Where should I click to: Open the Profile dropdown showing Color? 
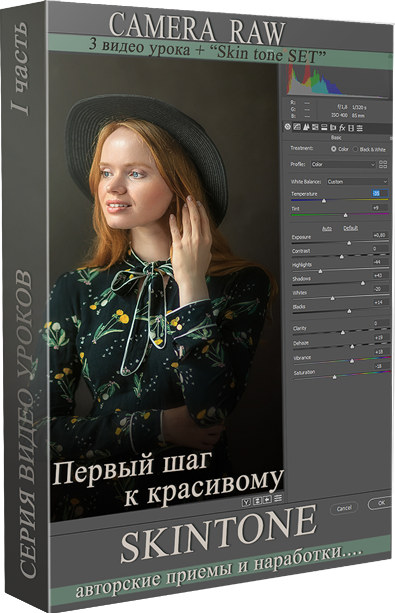343,165
